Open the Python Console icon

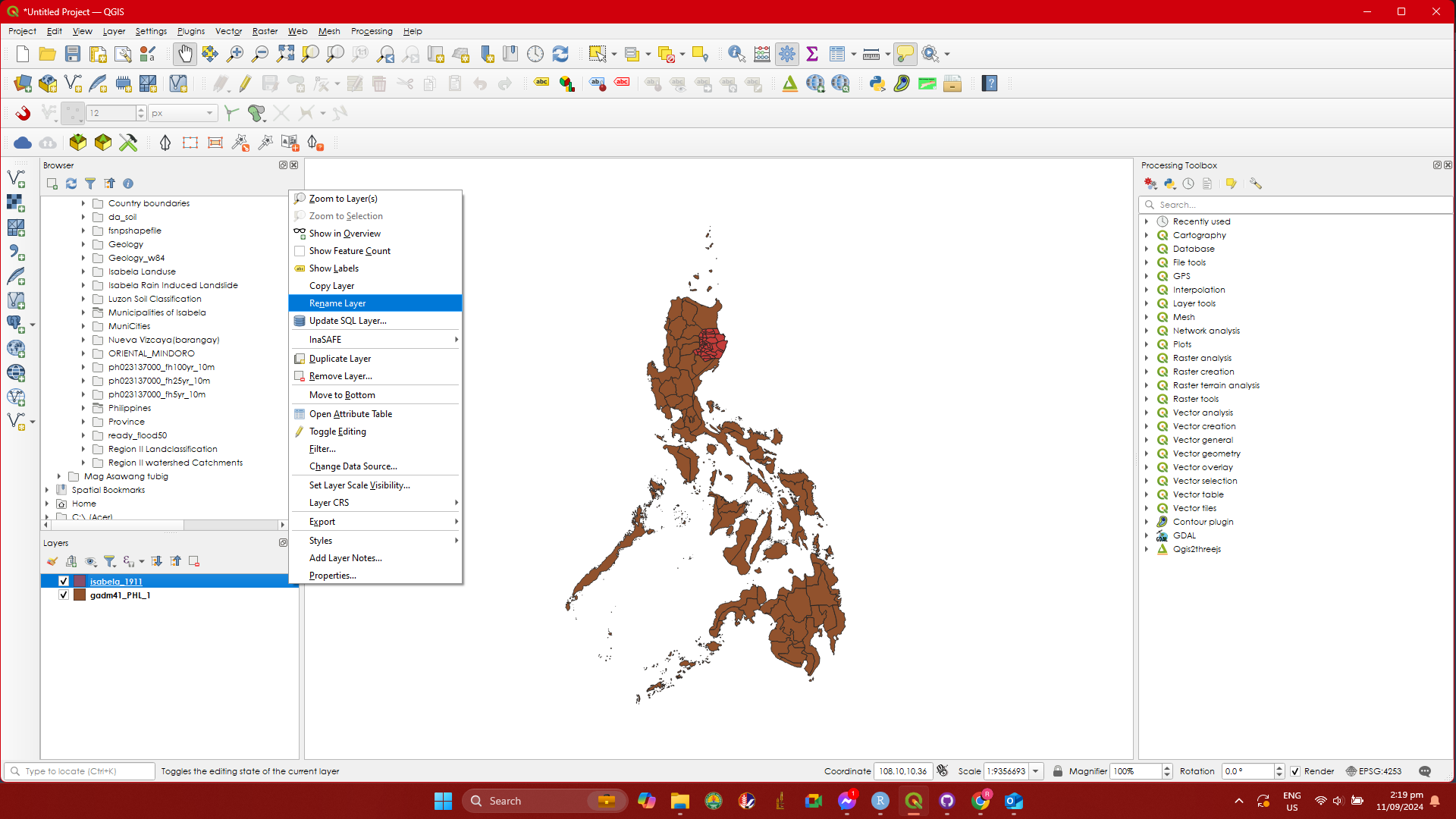pos(877,83)
